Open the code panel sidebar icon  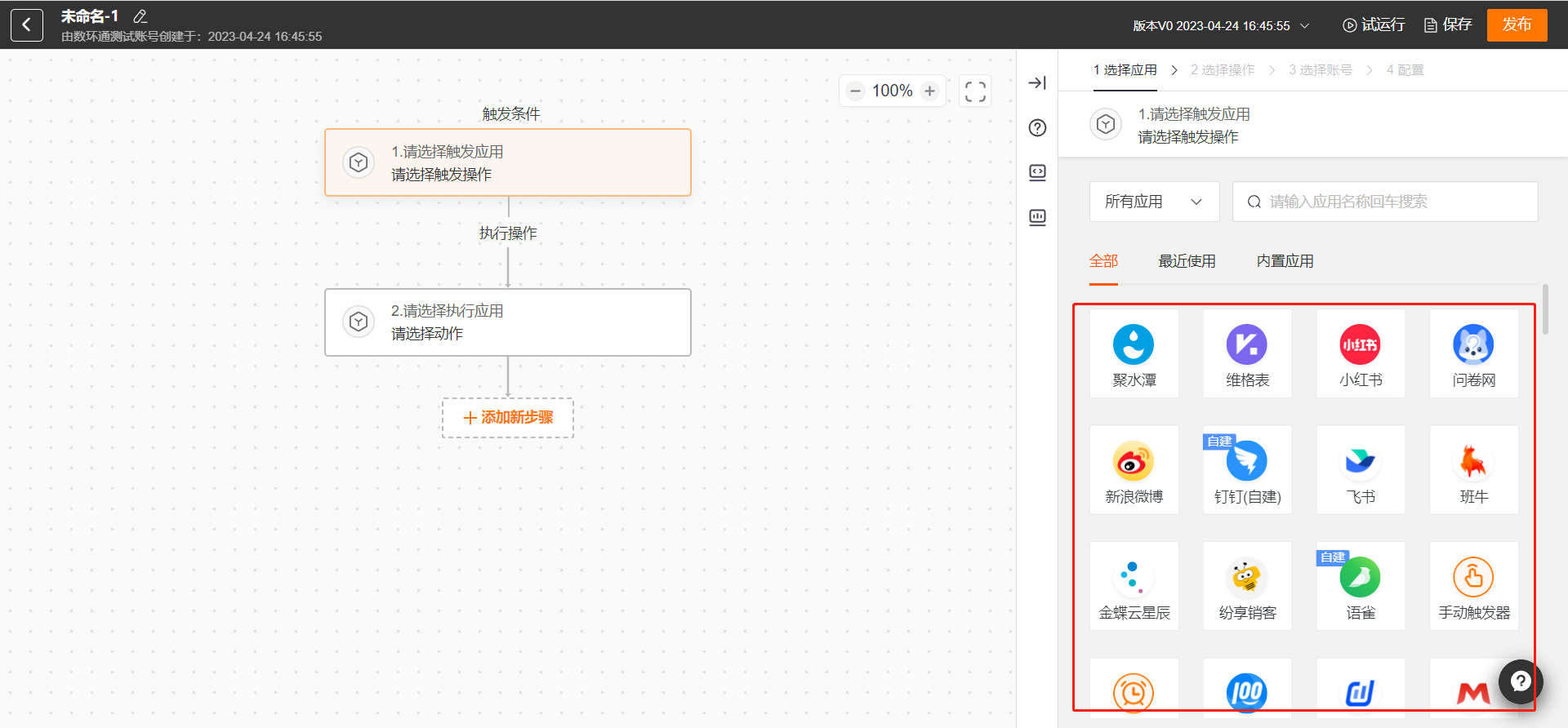click(1037, 172)
